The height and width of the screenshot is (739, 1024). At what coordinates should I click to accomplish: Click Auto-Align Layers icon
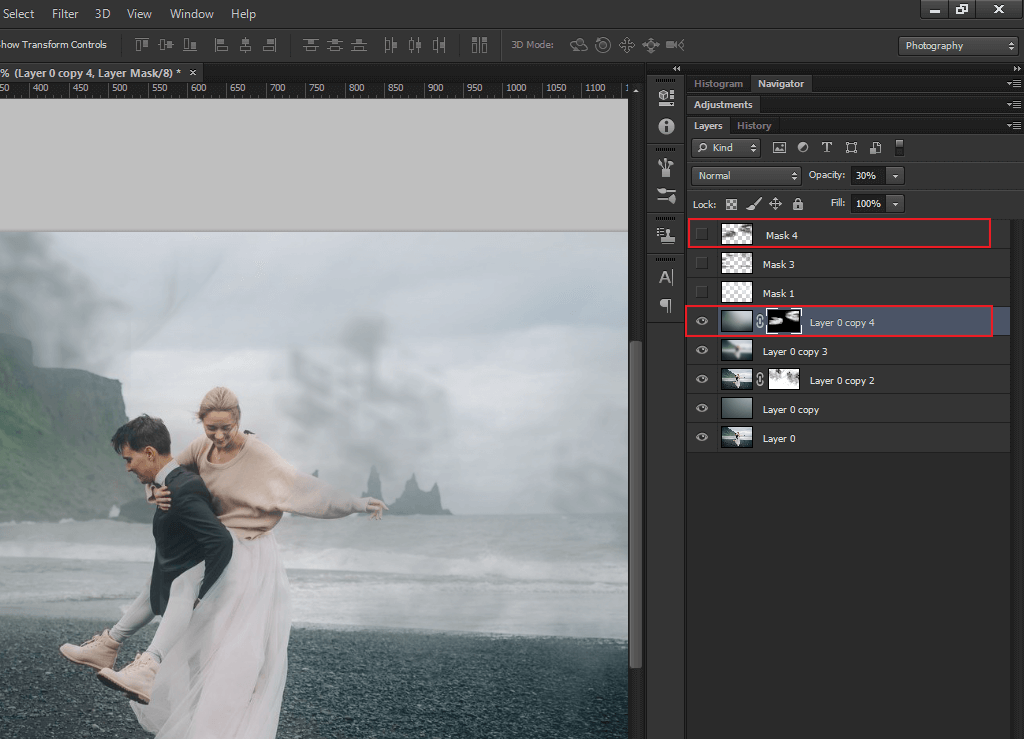[x=479, y=44]
